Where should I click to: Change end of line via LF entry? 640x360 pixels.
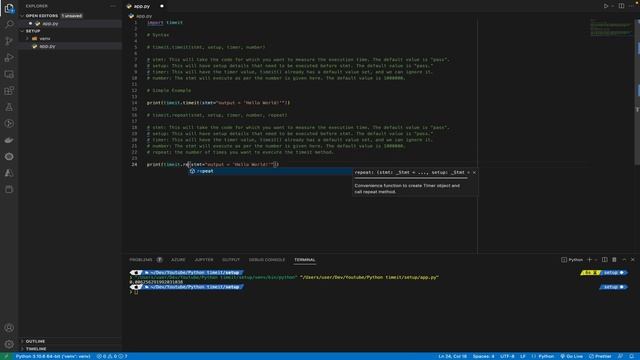(522, 356)
